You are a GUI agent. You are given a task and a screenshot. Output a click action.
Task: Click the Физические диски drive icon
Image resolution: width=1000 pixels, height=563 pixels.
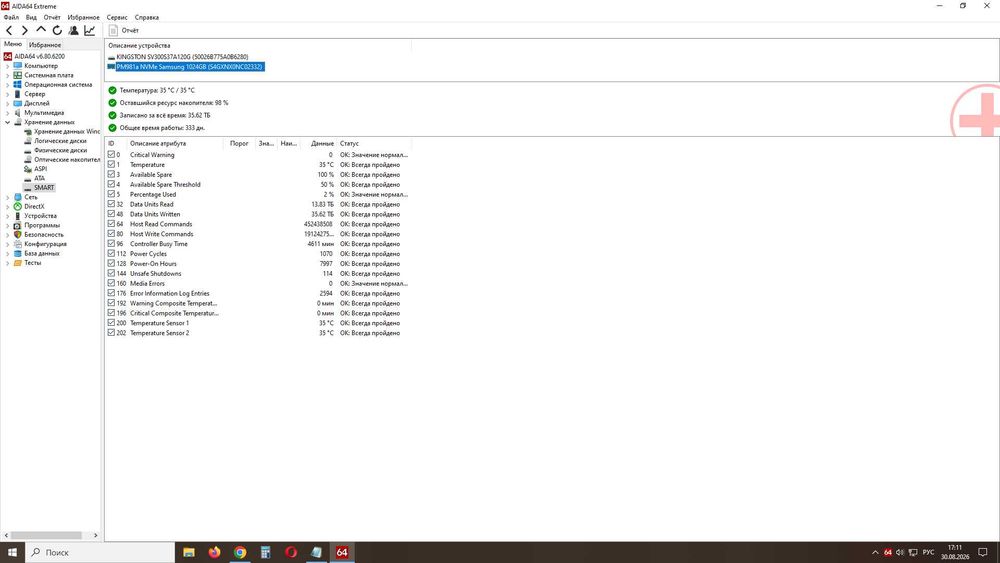(27, 150)
